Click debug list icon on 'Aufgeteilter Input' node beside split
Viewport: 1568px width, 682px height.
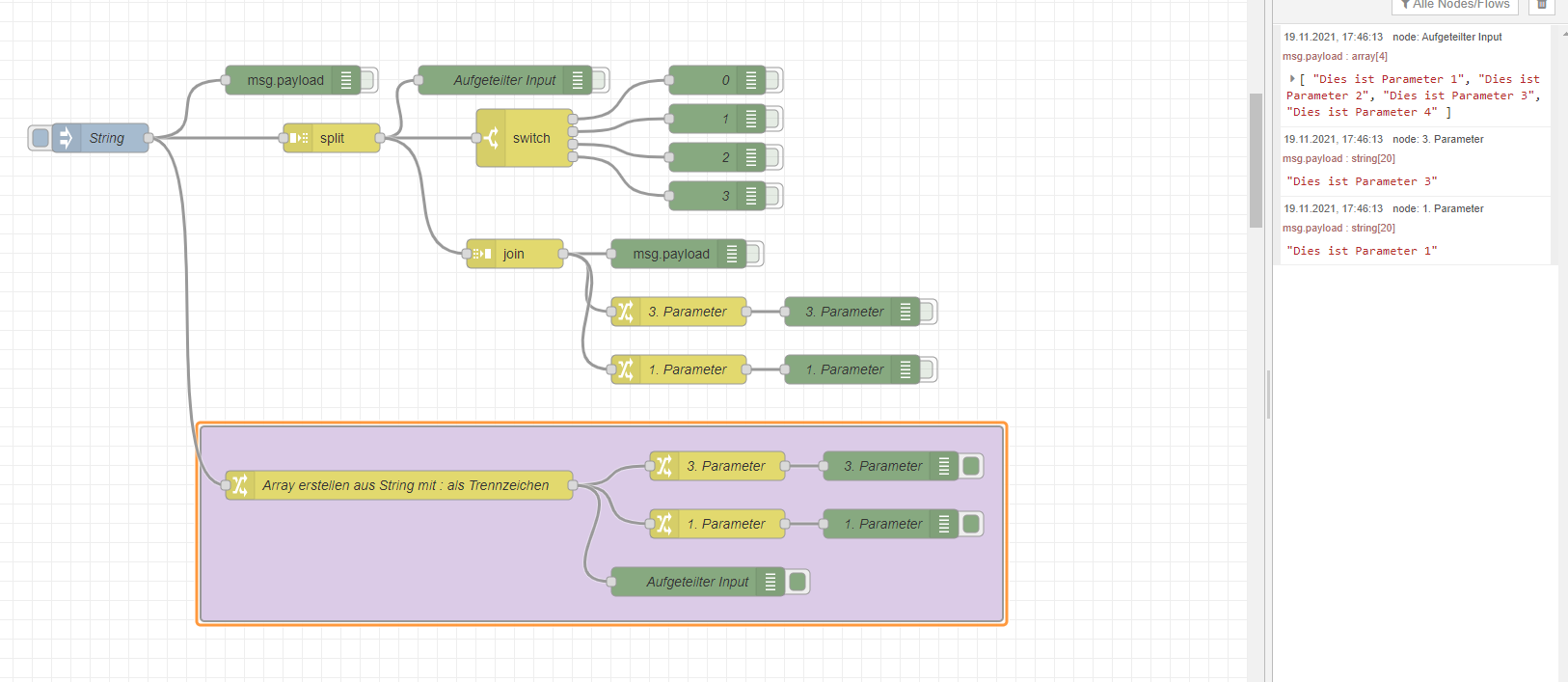[x=578, y=80]
